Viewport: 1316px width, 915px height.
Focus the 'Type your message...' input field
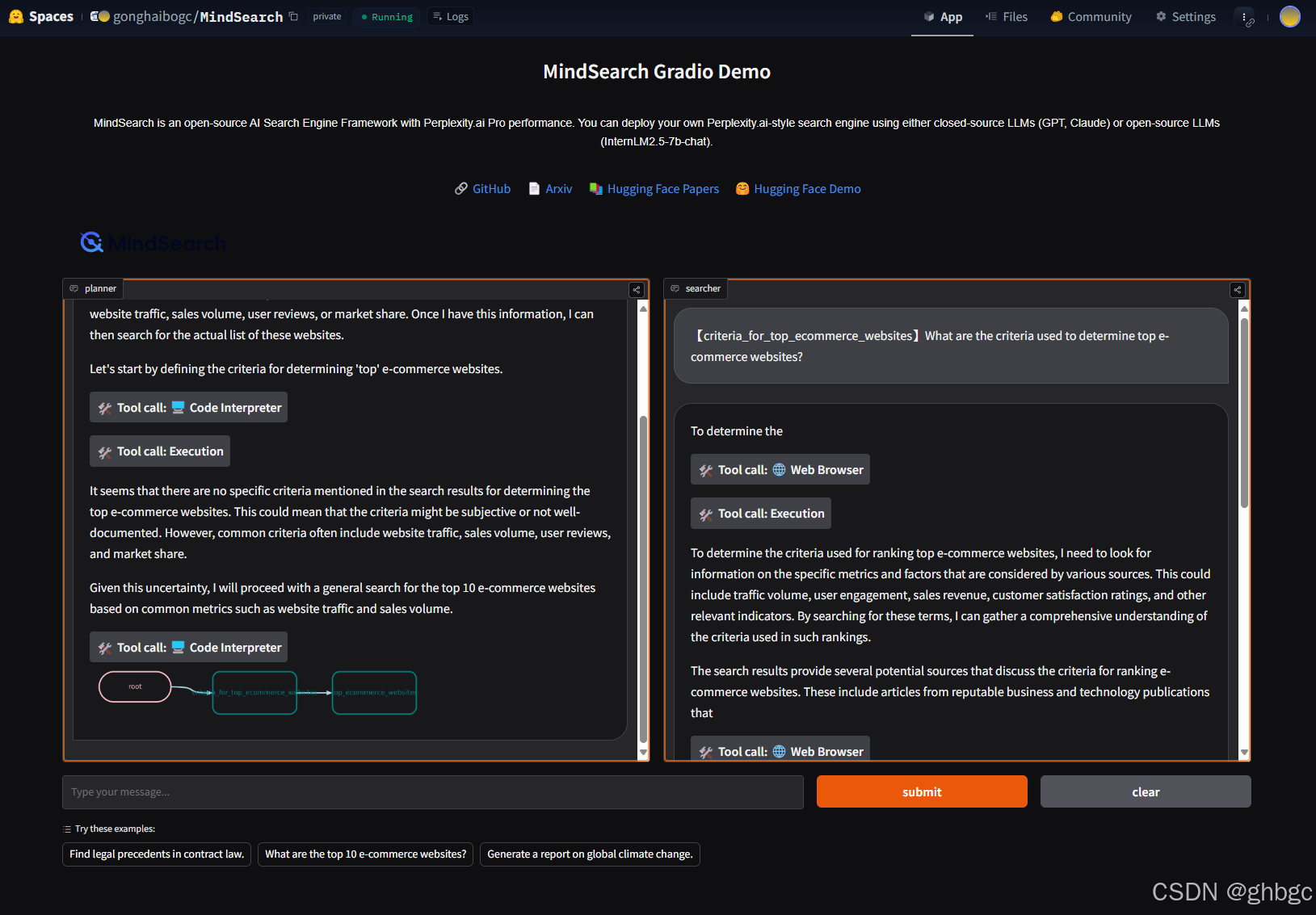tap(433, 792)
